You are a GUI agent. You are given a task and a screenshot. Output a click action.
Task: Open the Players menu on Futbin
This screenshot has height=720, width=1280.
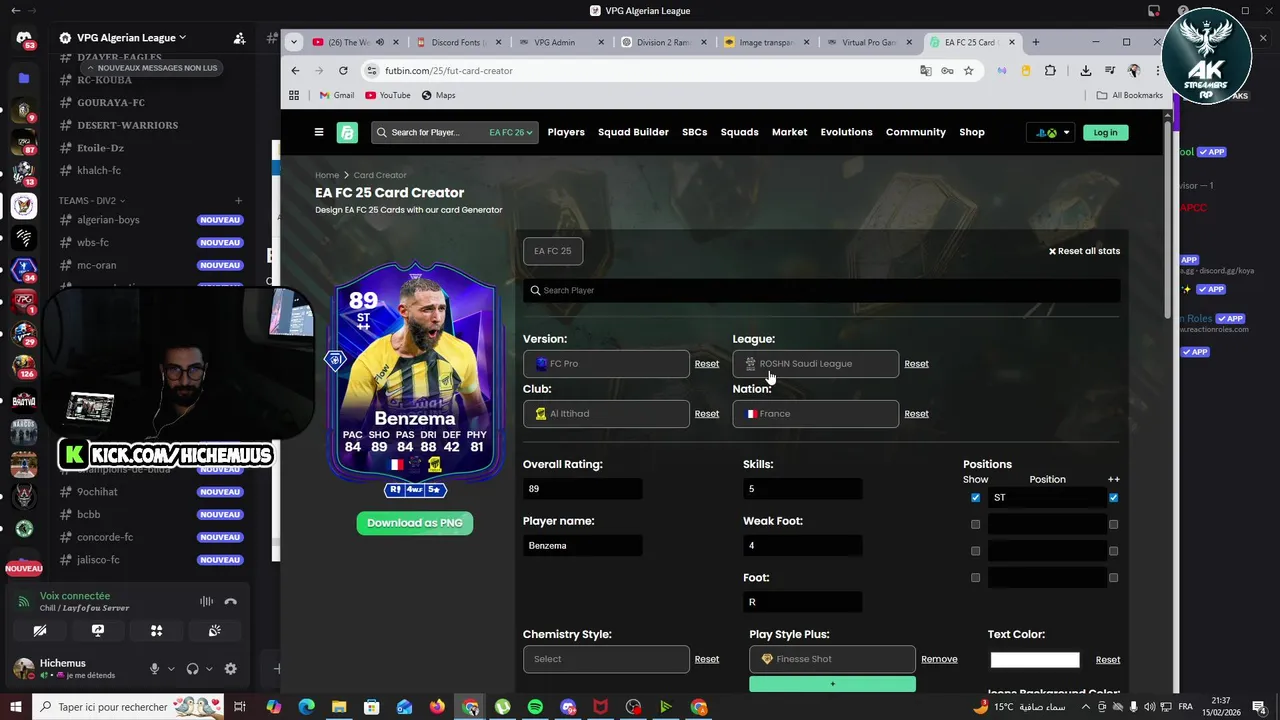pyautogui.click(x=566, y=132)
